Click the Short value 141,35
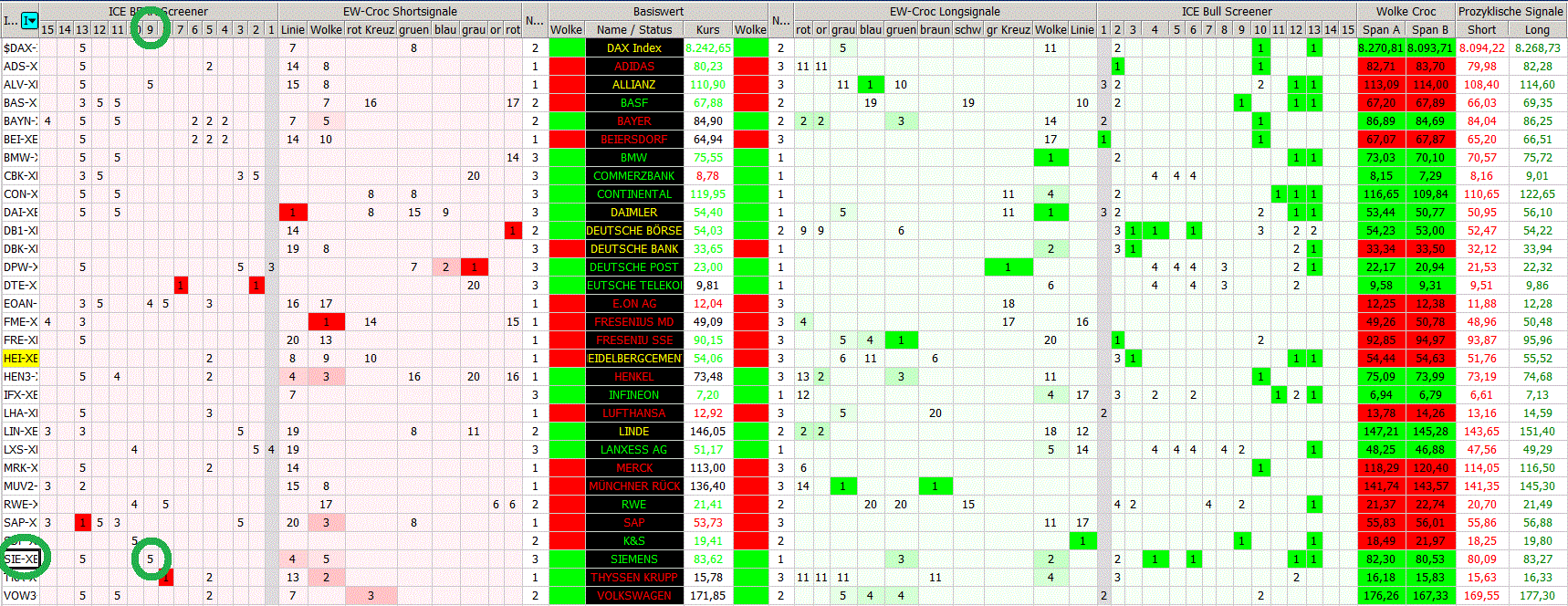1568x606 pixels. coord(1482,486)
